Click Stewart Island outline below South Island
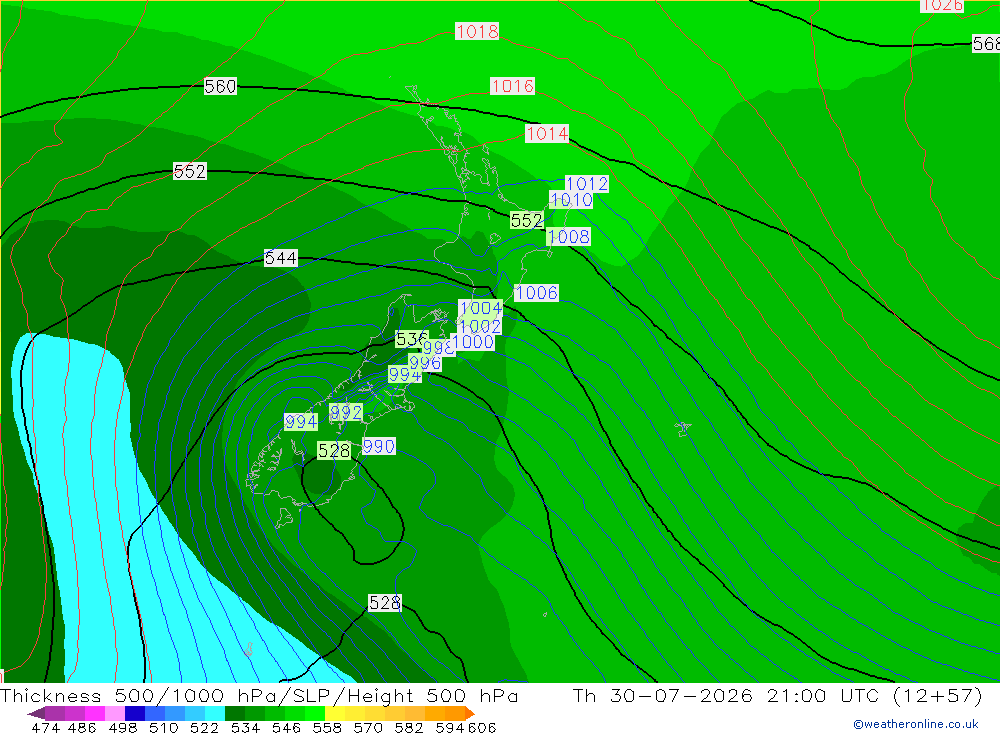1000x733 pixels. (x=284, y=517)
